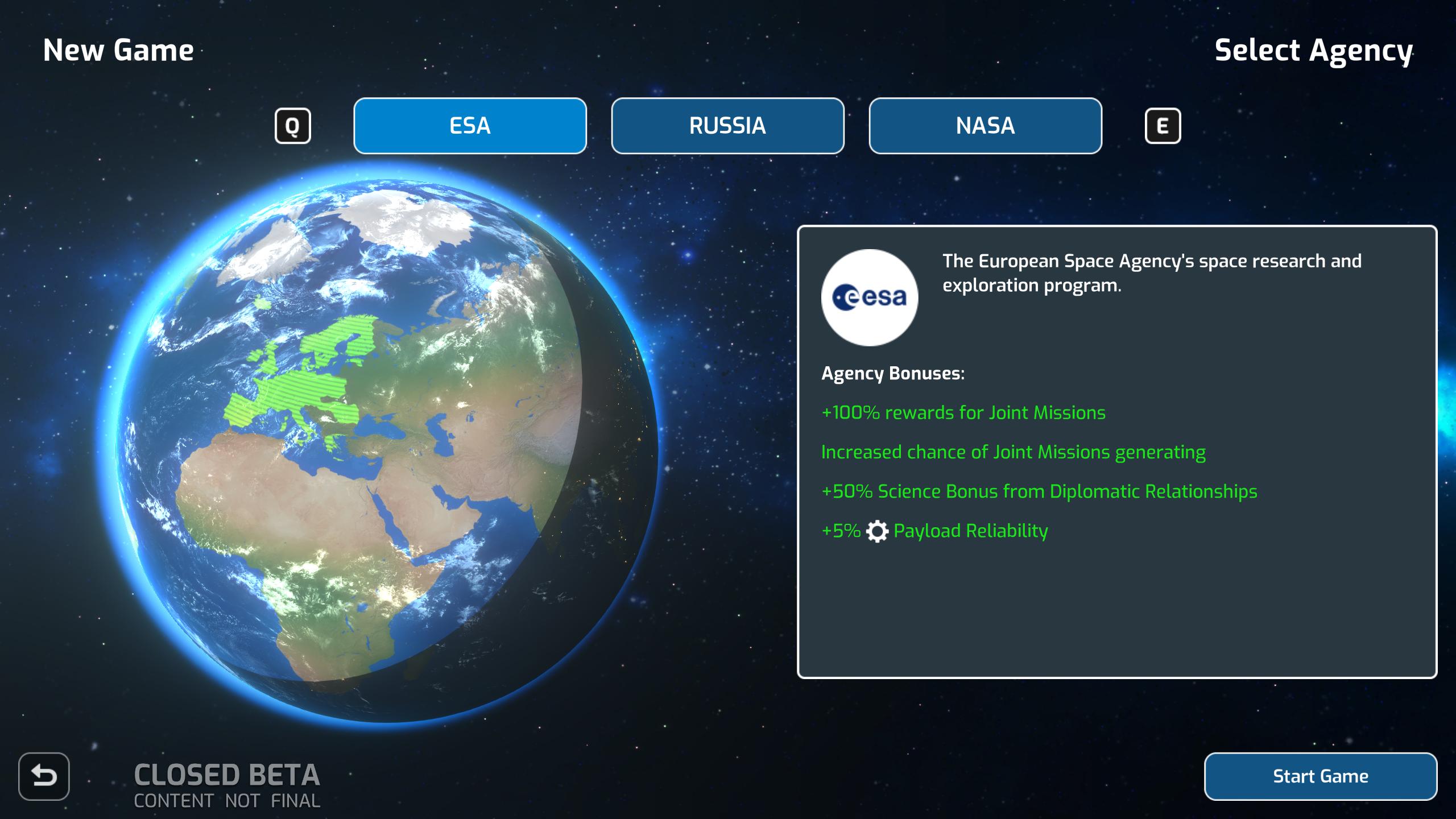1456x819 pixels.
Task: Select the NASA agency option
Action: tap(984, 125)
